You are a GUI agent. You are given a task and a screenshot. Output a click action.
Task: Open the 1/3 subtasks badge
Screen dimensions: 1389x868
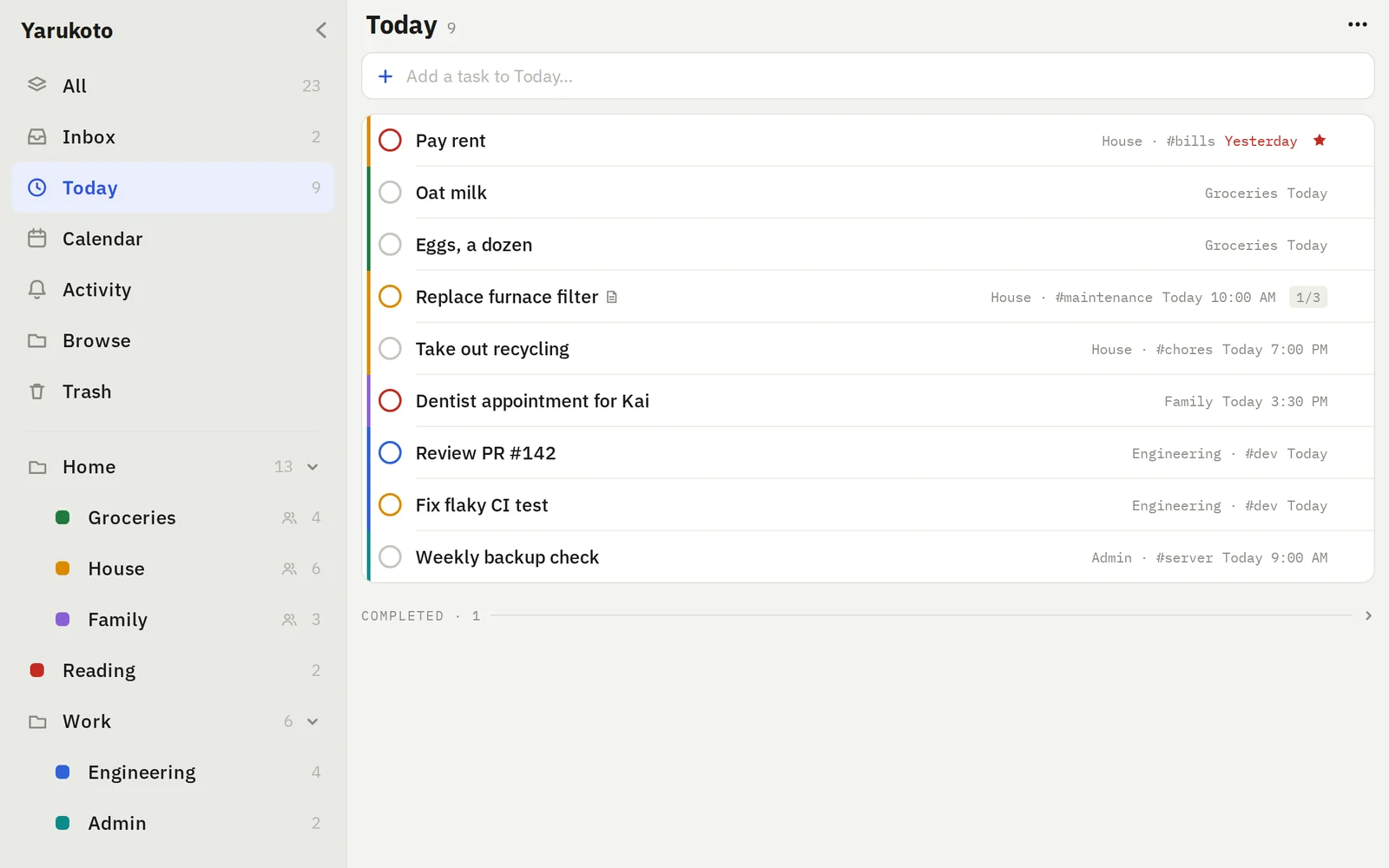click(x=1308, y=298)
